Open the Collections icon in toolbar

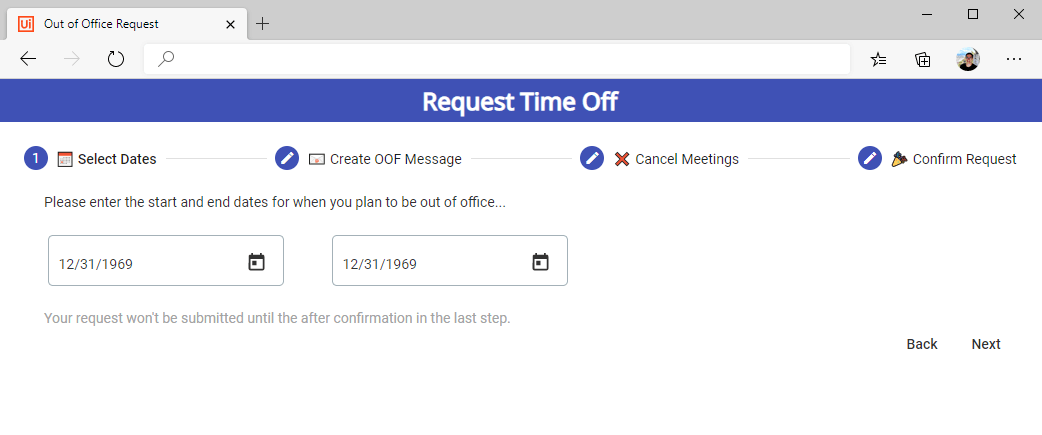point(922,60)
